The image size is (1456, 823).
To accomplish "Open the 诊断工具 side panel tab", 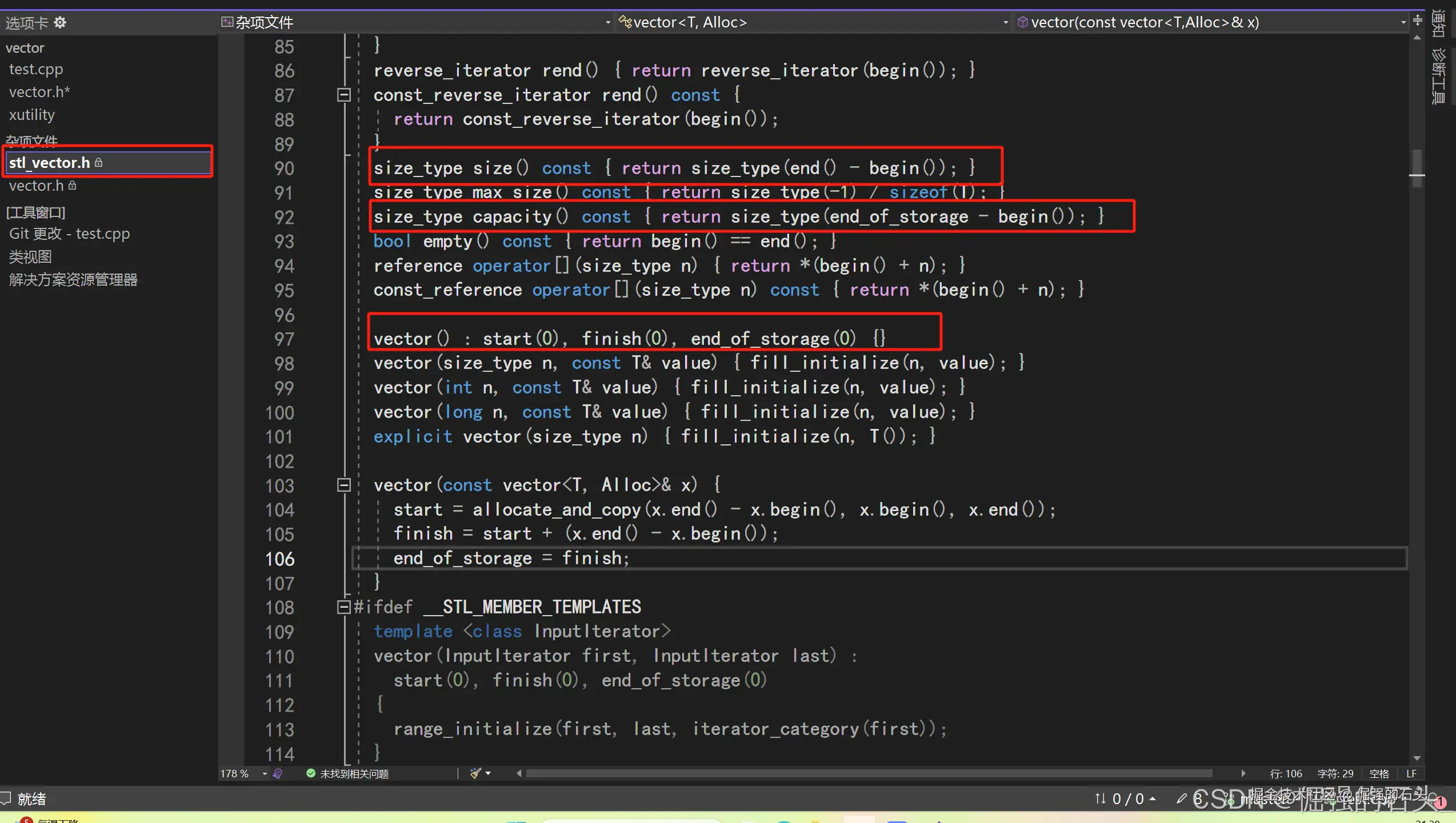I will [x=1439, y=77].
